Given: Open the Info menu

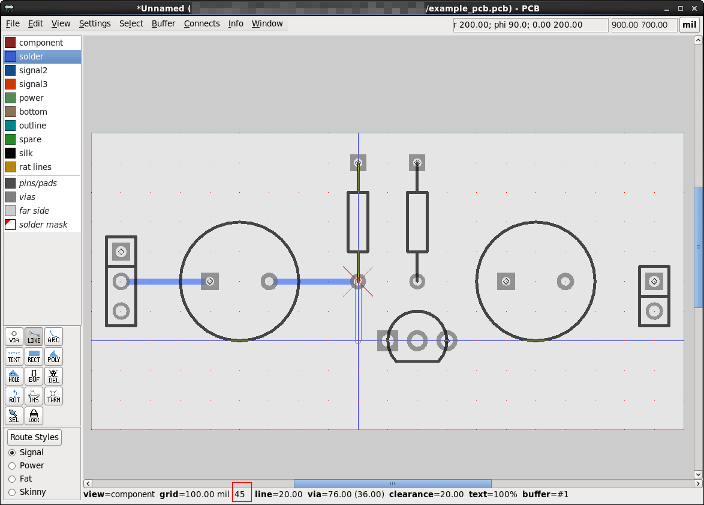Looking at the screenshot, I should click(x=235, y=23).
